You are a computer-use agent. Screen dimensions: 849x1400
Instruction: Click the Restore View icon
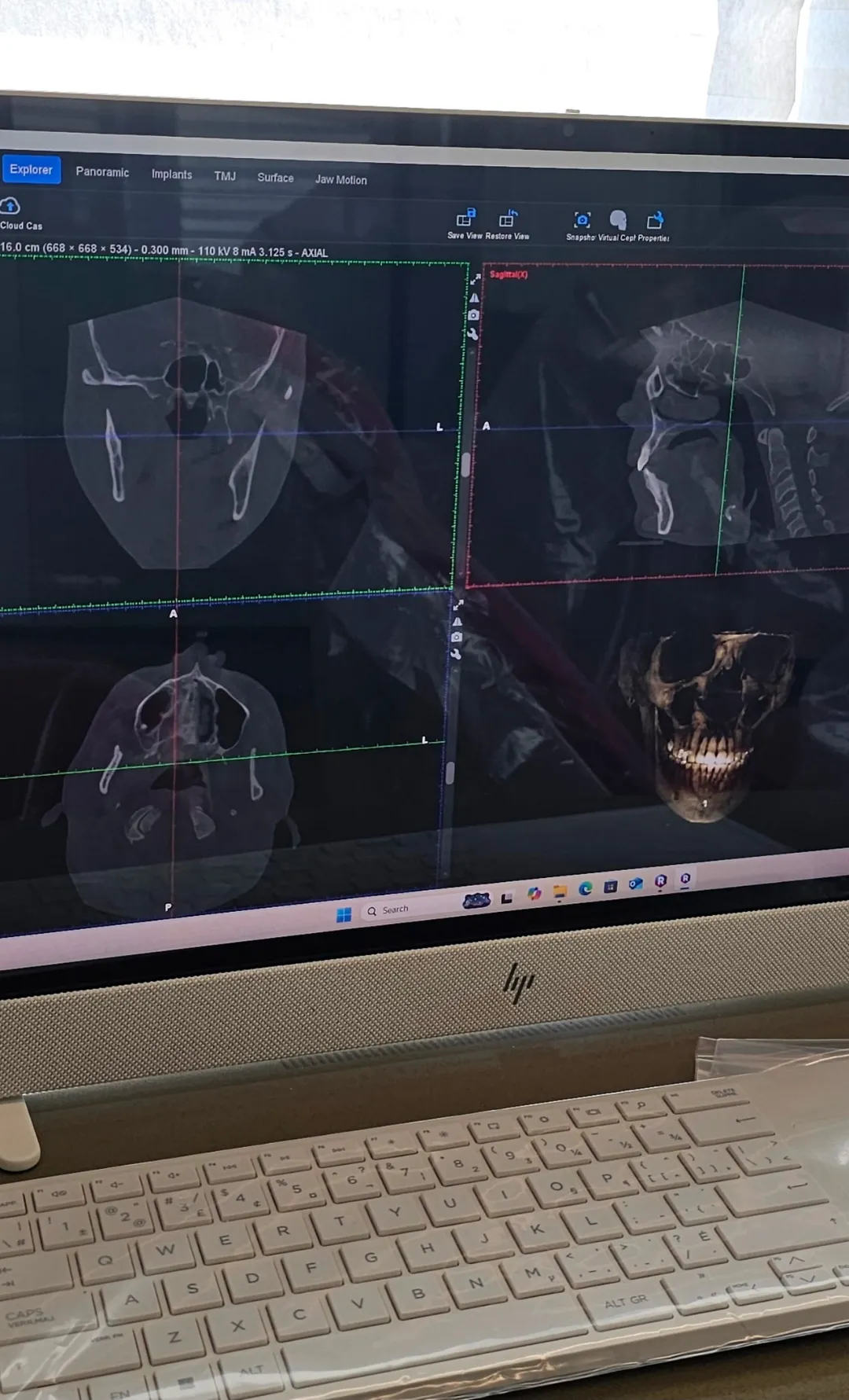(508, 219)
